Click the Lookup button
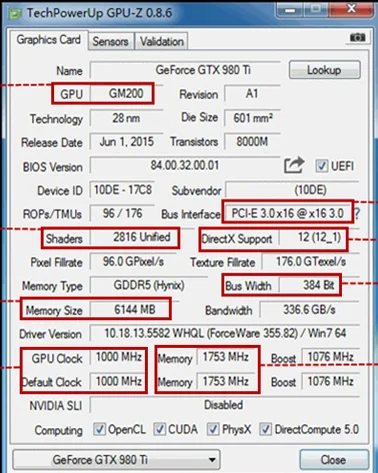 point(324,70)
